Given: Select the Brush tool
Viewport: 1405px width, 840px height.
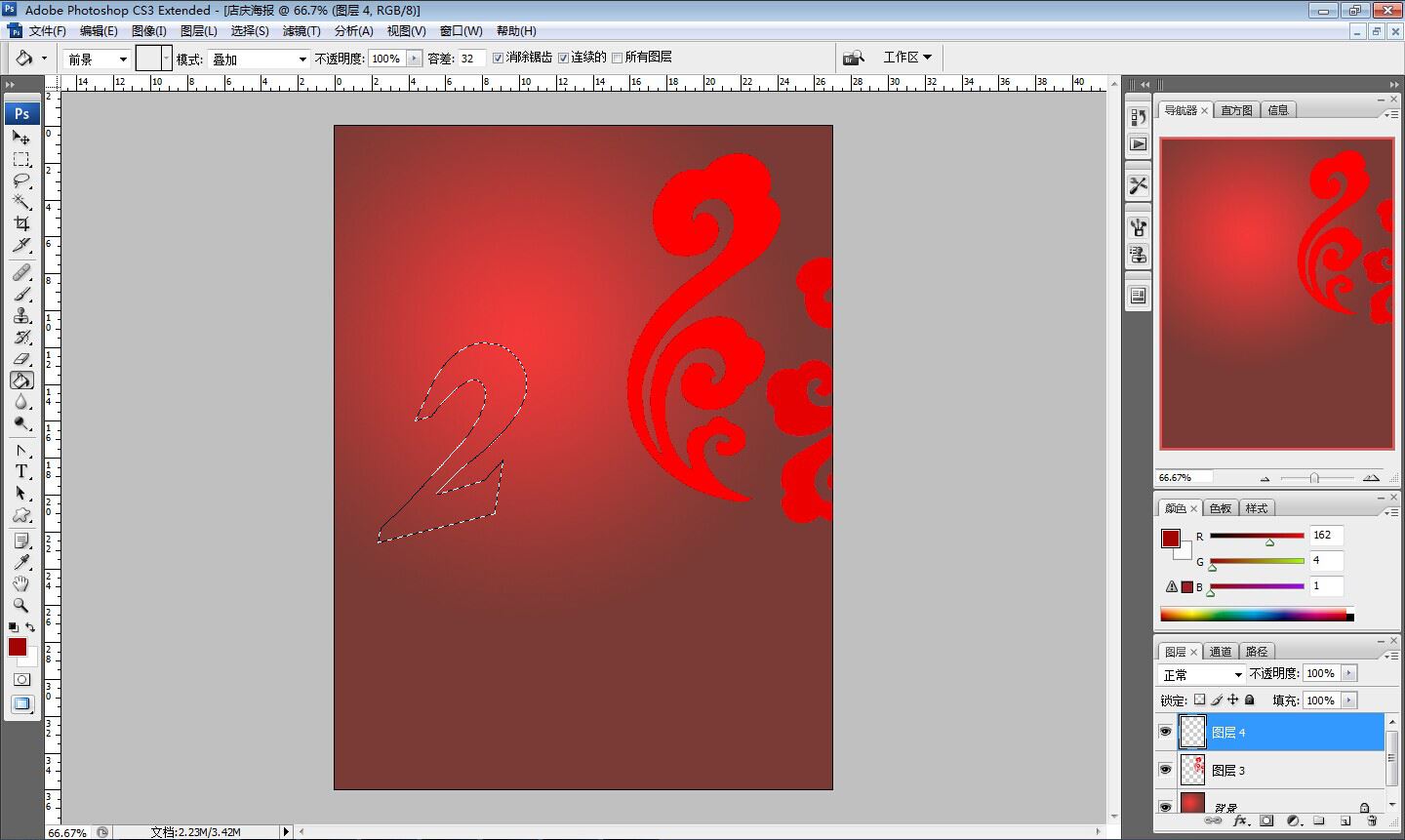Looking at the screenshot, I should [x=21, y=294].
